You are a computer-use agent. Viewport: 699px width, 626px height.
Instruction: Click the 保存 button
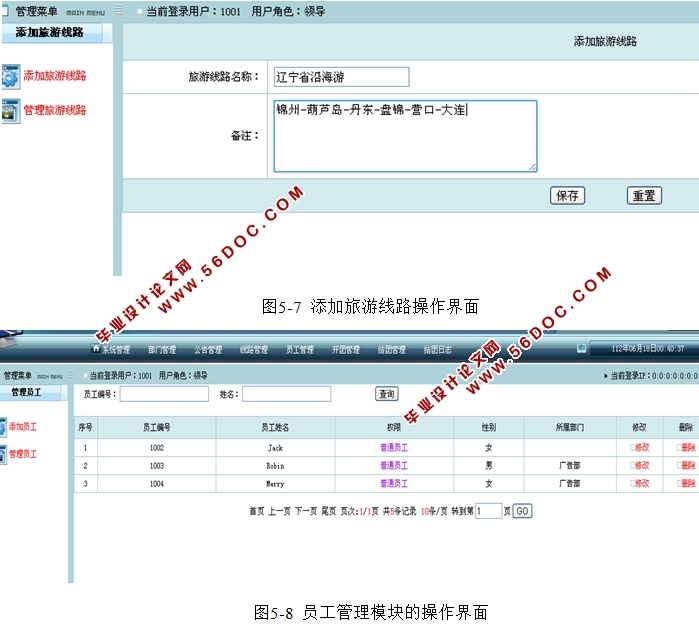click(x=567, y=195)
